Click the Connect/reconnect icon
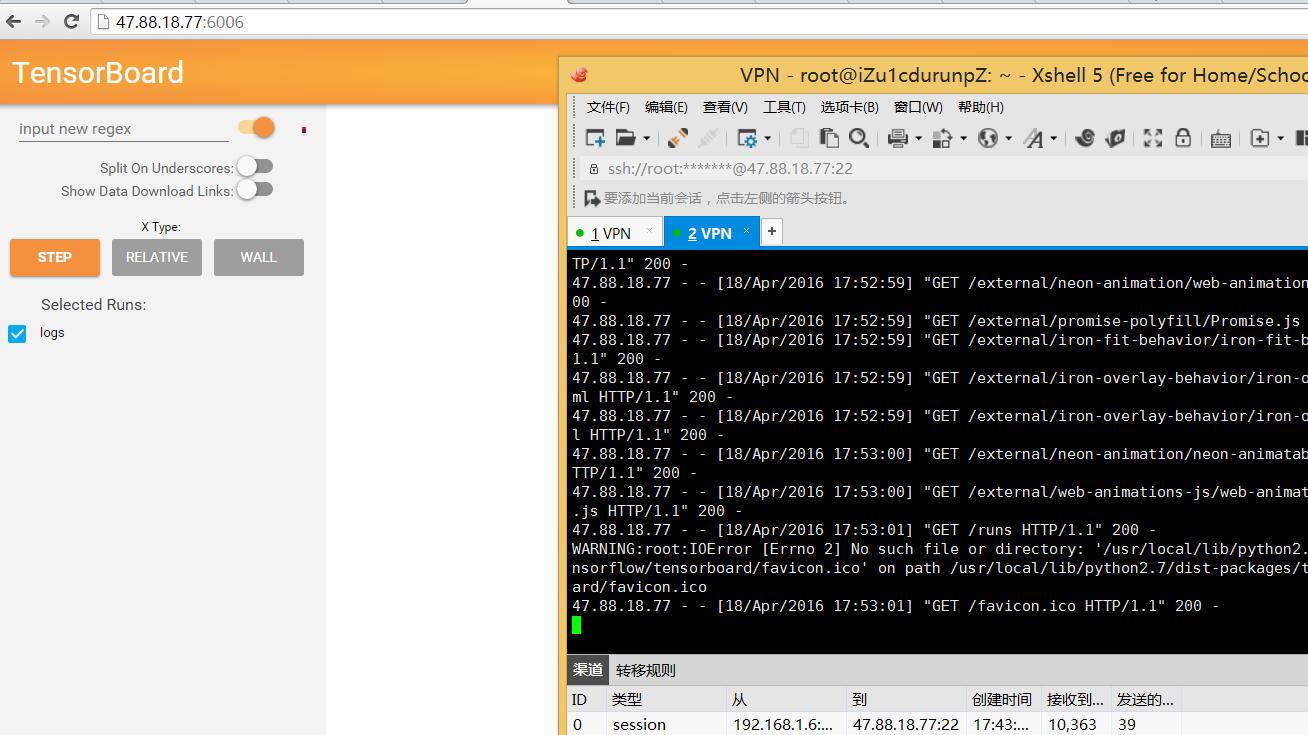This screenshot has width=1308, height=735. click(x=678, y=138)
